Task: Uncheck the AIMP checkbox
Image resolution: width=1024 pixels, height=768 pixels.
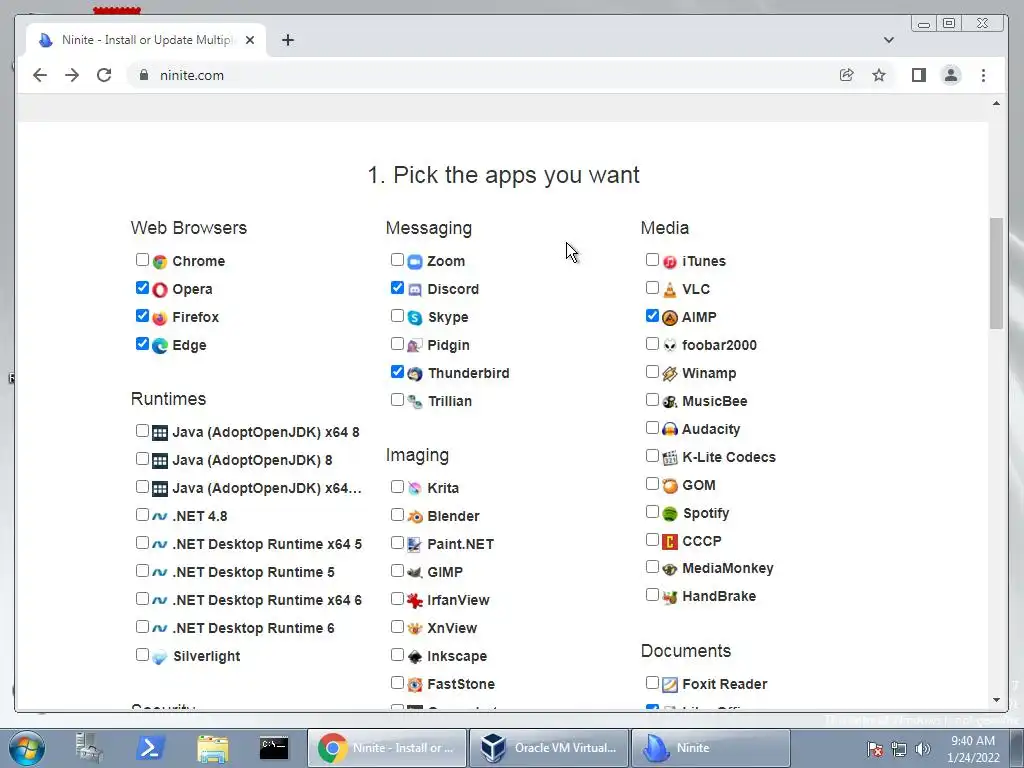Action: [652, 316]
